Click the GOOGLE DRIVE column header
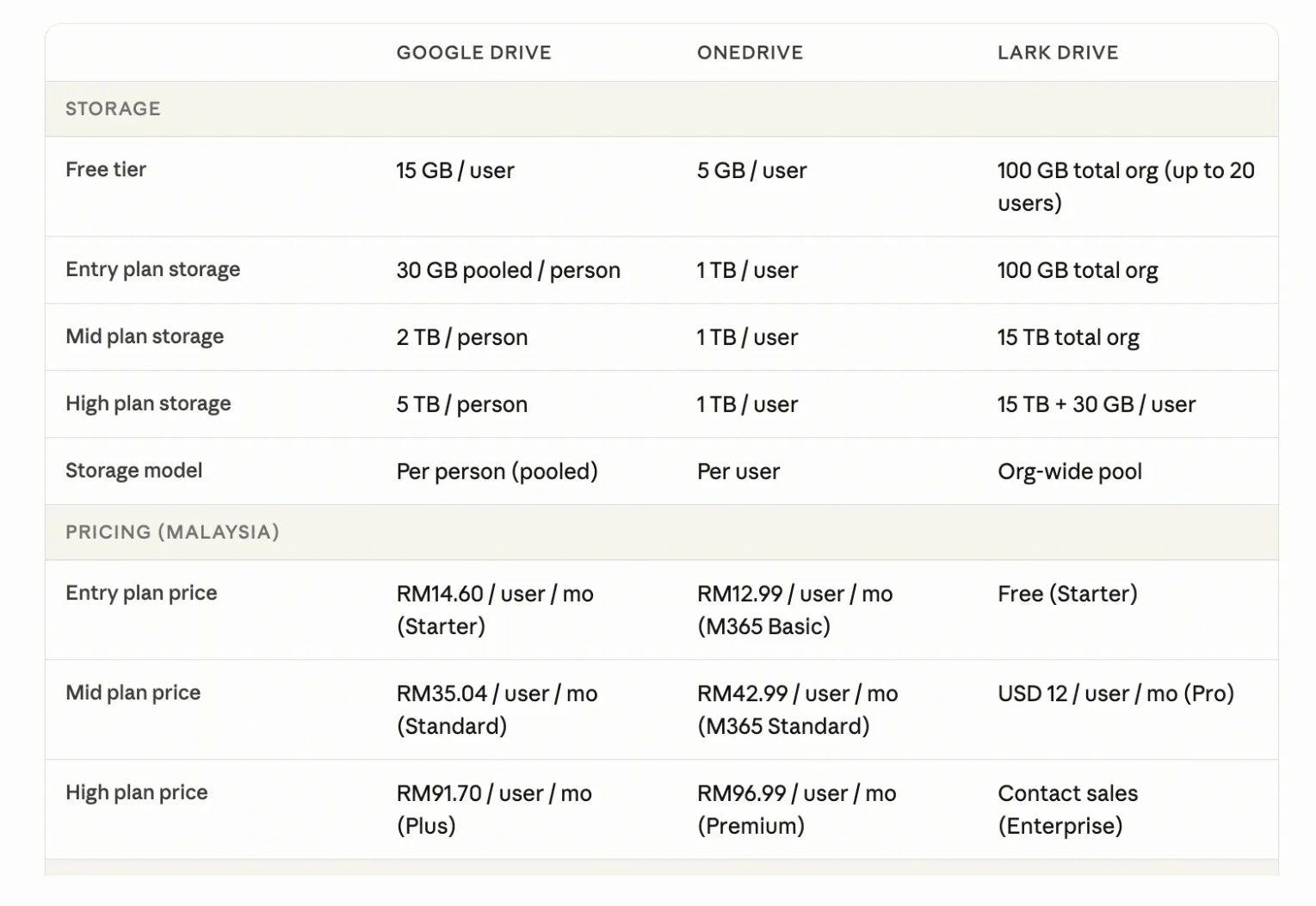 coord(473,52)
